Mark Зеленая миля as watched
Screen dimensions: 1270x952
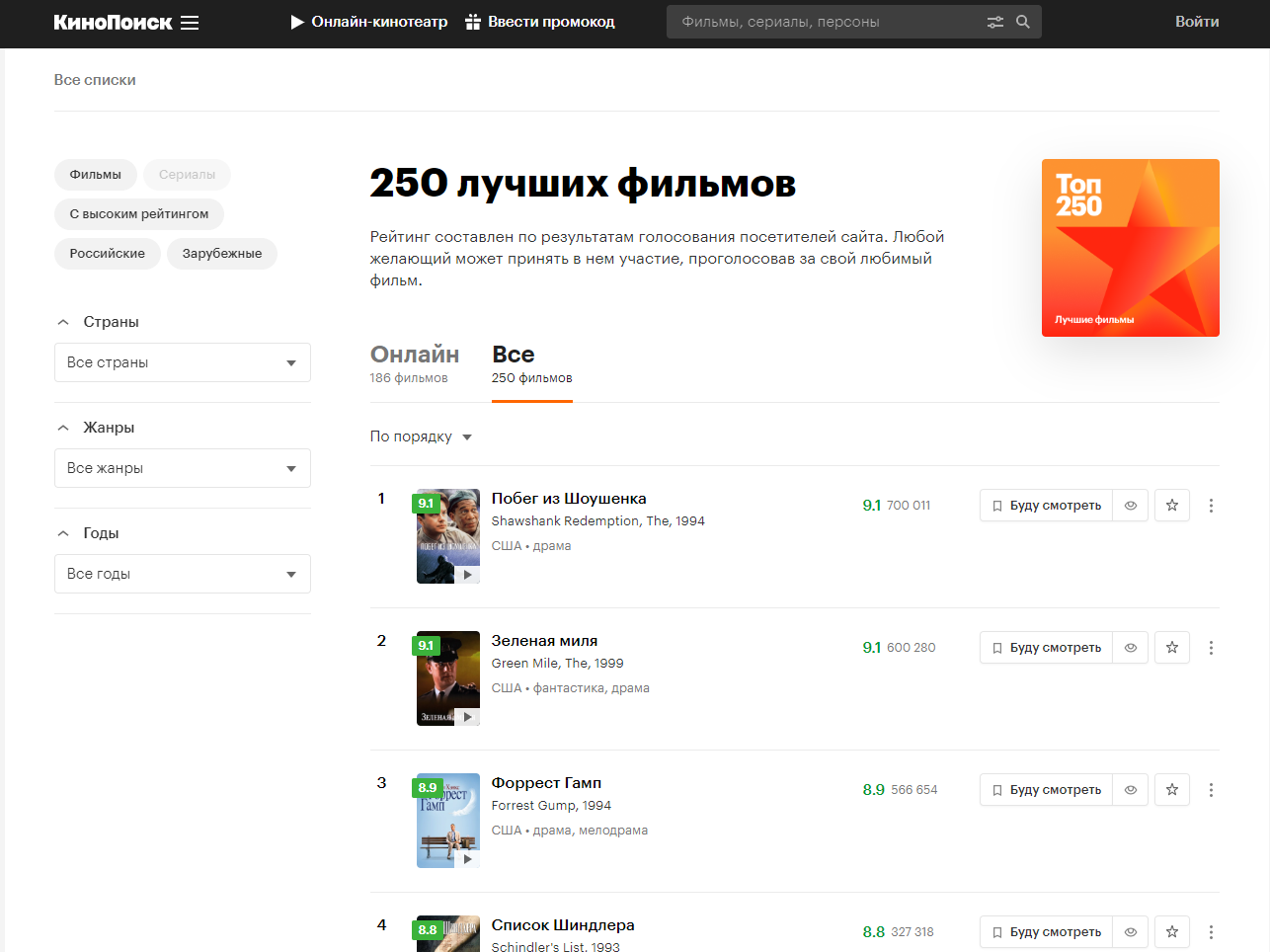(x=1131, y=648)
